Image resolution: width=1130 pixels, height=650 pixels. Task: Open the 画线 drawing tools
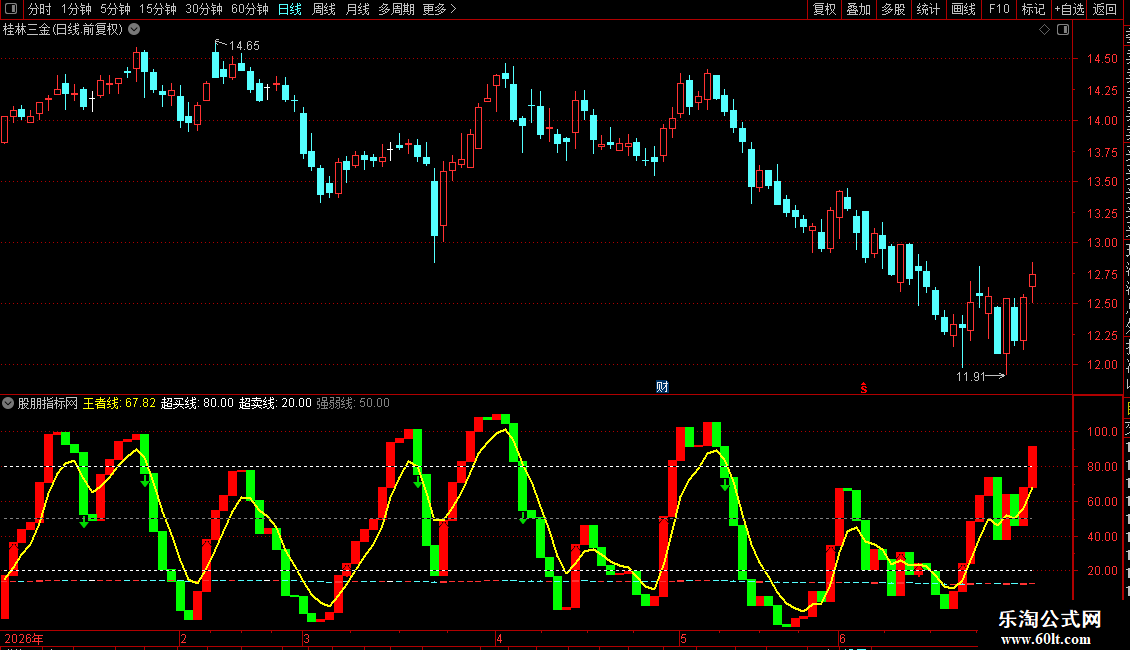pos(963,9)
